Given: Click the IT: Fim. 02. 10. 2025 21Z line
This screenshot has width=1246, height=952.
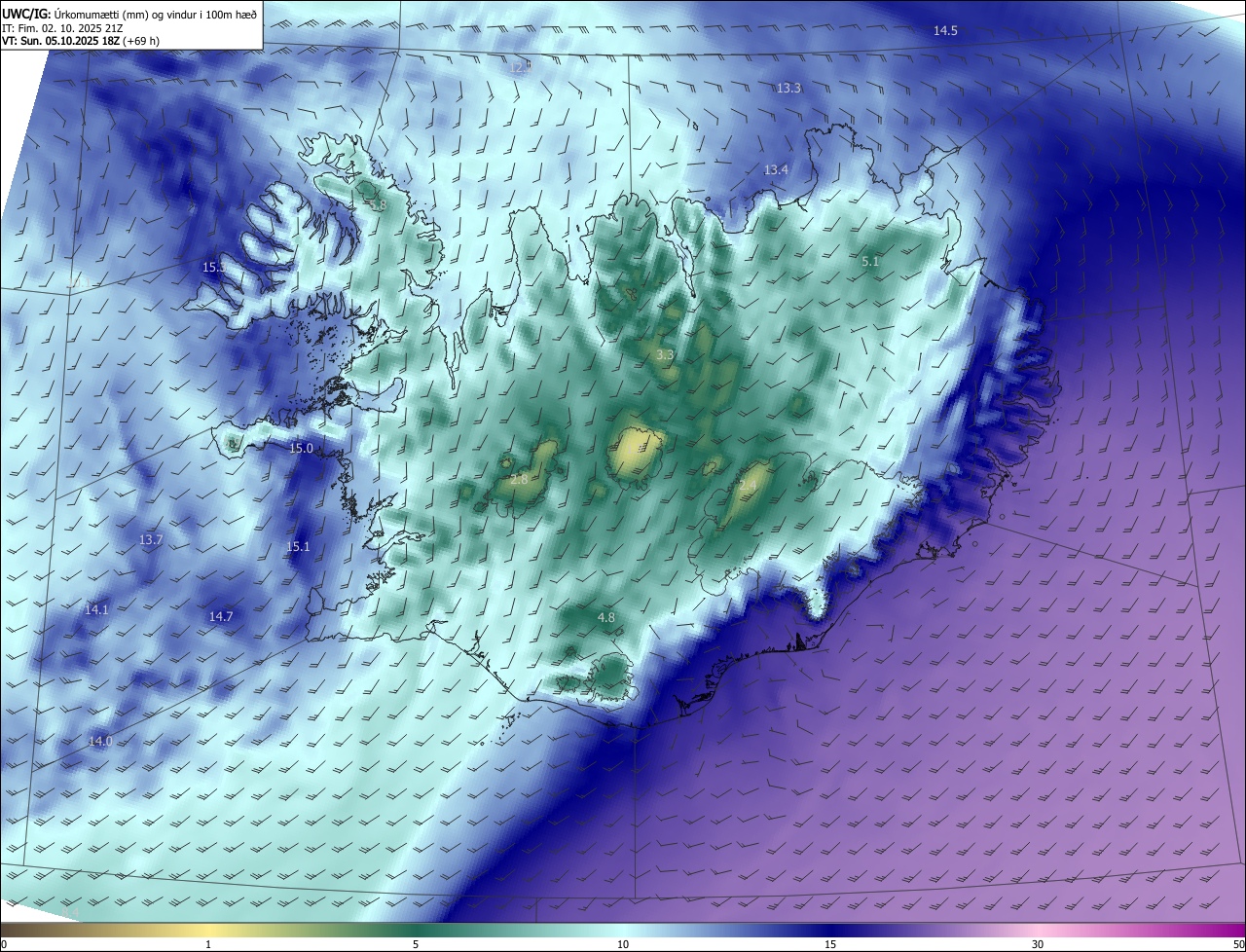Looking at the screenshot, I should coord(61,28).
